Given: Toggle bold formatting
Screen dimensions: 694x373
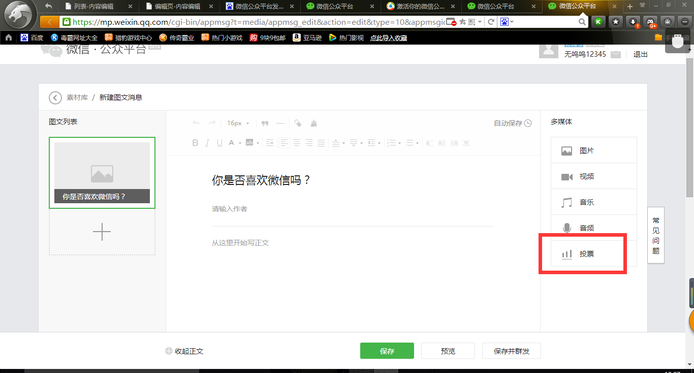Looking at the screenshot, I should click(195, 143).
